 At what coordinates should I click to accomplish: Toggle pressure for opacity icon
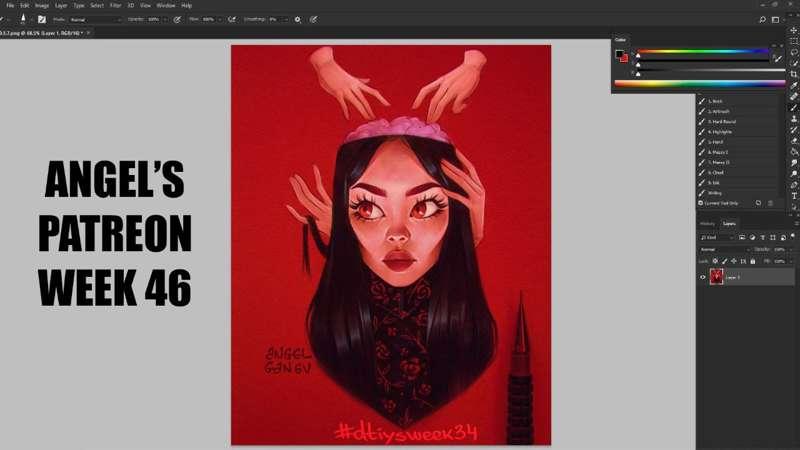(177, 19)
